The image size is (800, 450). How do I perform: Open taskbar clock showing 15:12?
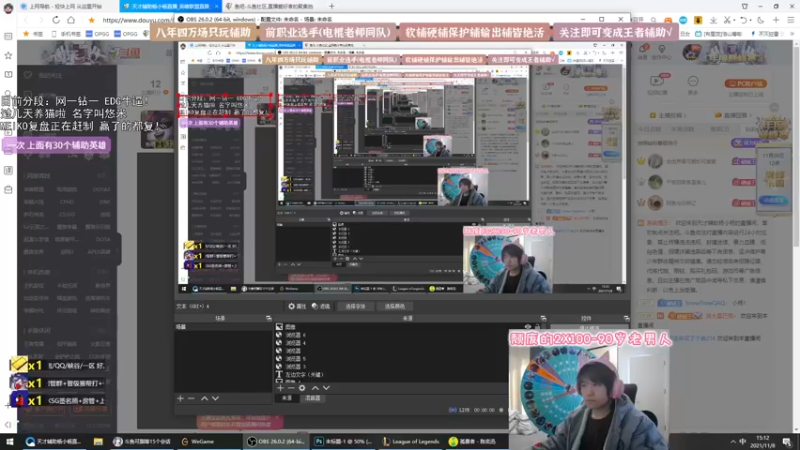pos(762,441)
